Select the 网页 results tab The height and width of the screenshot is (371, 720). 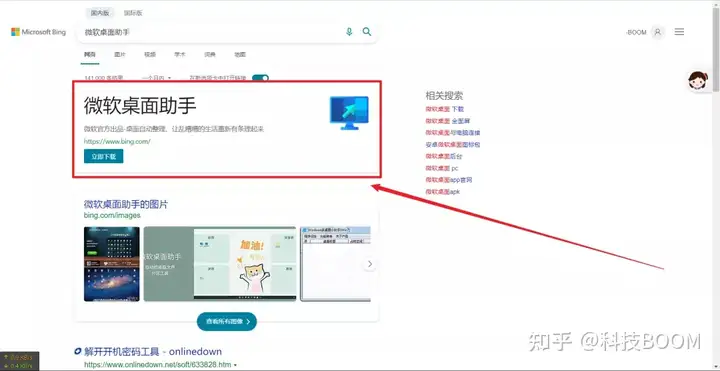90,55
